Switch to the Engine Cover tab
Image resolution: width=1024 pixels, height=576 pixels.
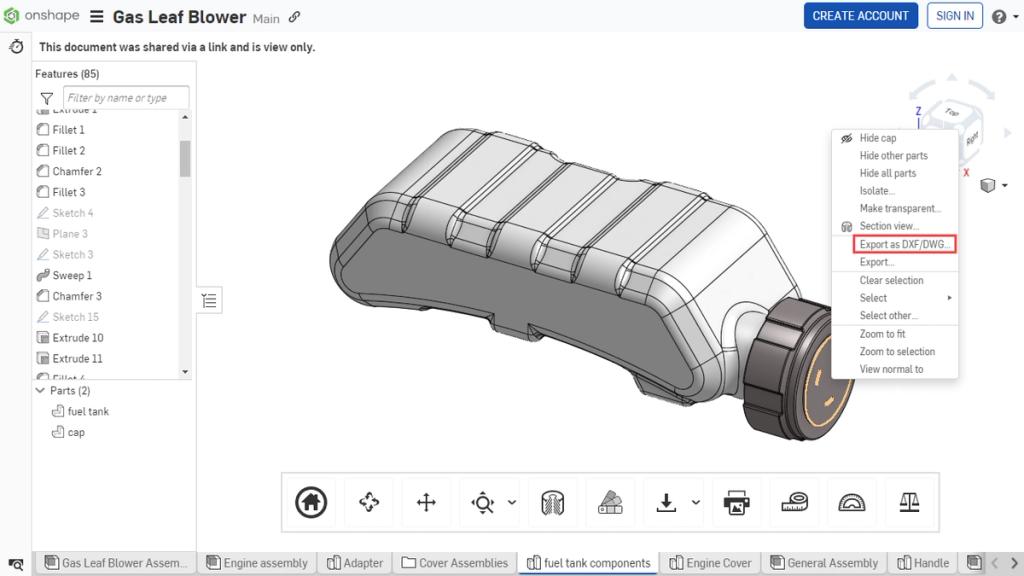(x=710, y=563)
